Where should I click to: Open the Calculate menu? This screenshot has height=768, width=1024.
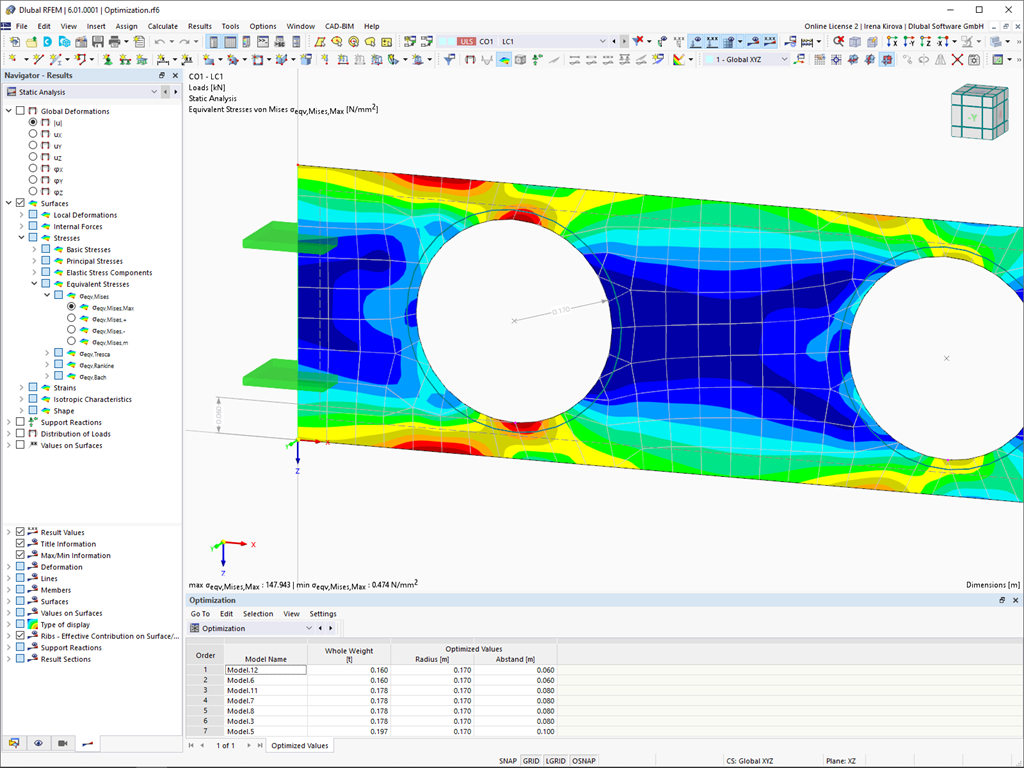(x=163, y=26)
